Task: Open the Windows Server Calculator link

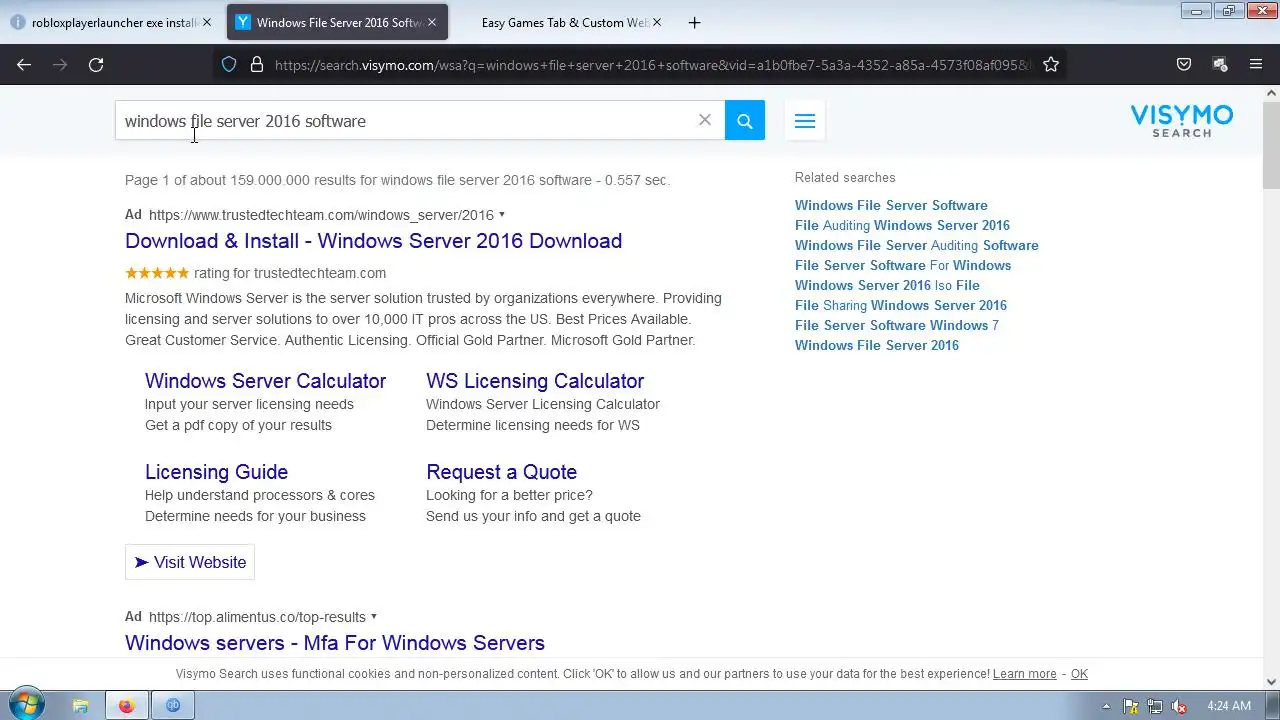Action: 265,381
